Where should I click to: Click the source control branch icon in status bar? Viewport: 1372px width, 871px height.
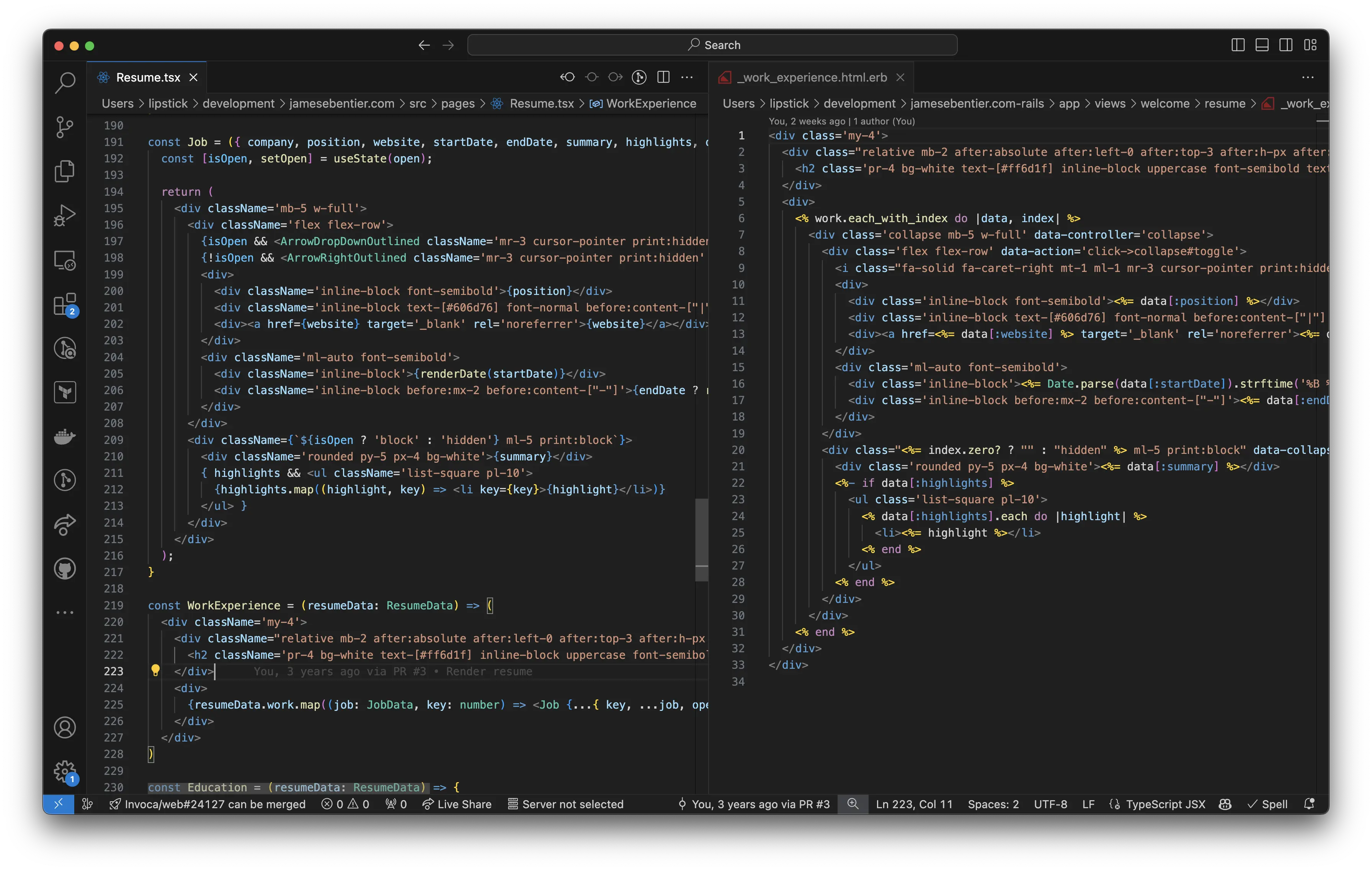point(87,804)
